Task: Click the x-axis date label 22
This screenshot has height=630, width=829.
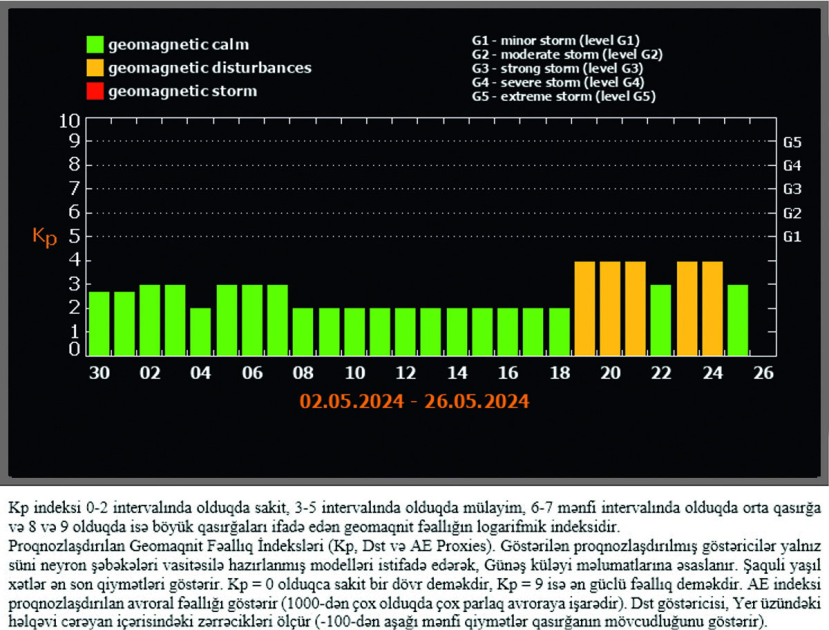Action: tap(661, 373)
